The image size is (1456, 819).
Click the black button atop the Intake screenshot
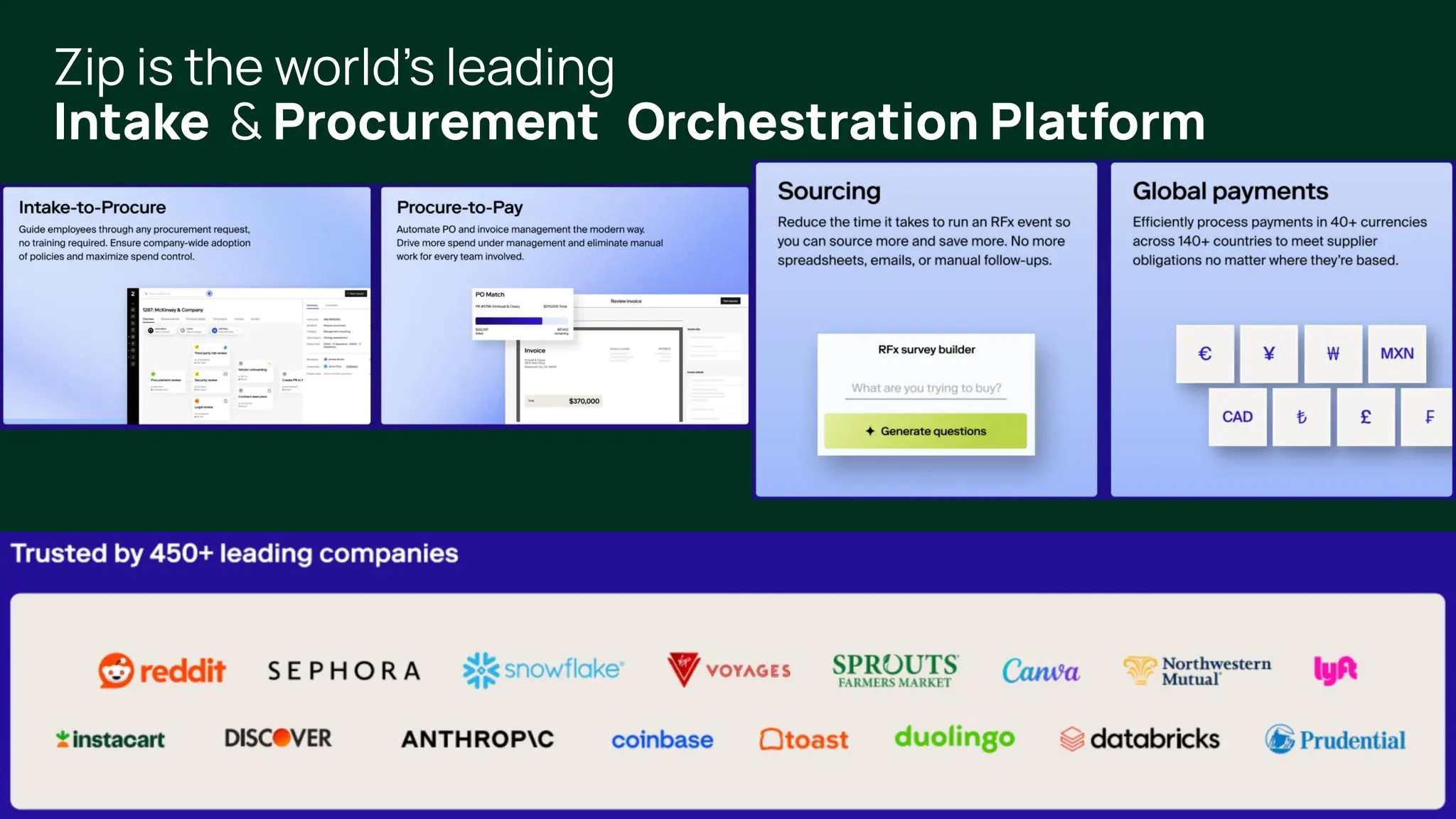tap(355, 294)
